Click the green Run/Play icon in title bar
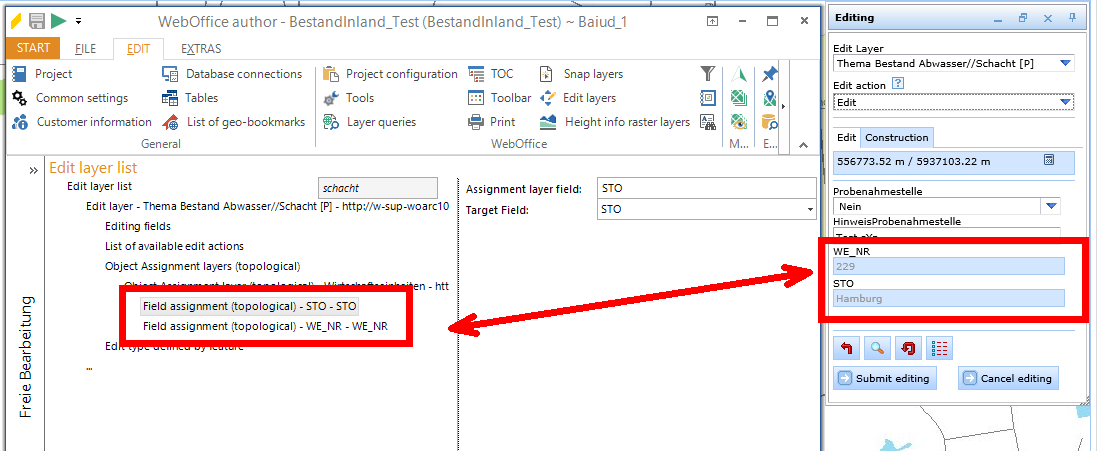 (x=59, y=21)
